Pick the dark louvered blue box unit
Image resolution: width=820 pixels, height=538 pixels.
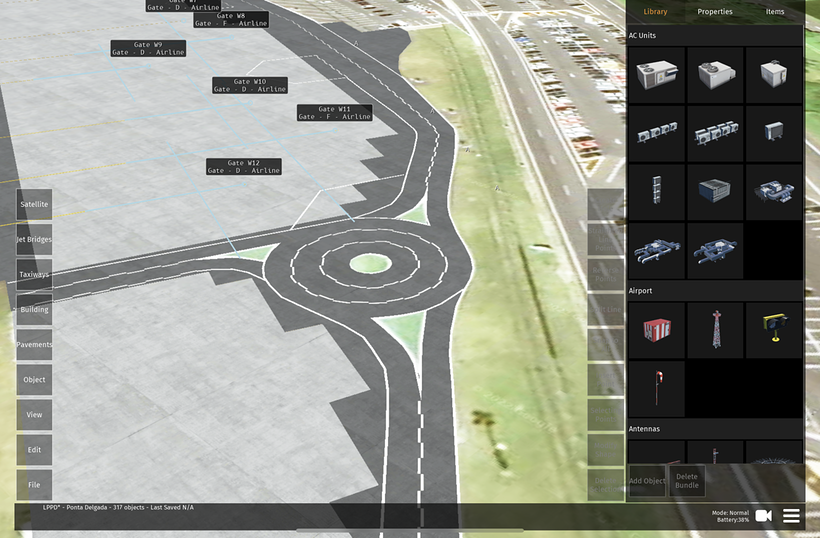click(715, 192)
